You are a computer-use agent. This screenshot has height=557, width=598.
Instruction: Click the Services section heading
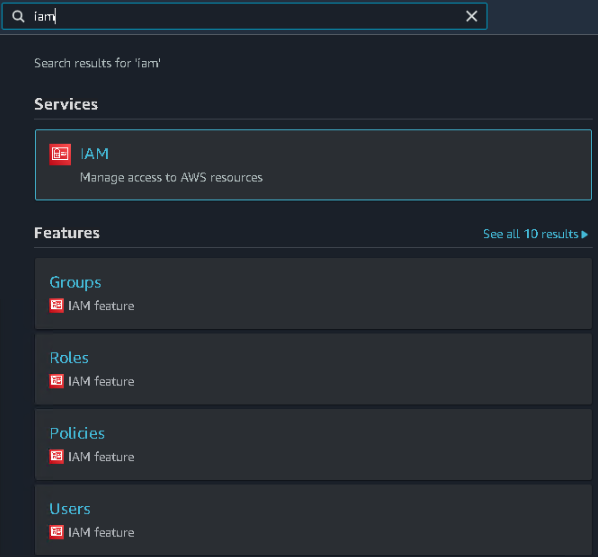tap(66, 104)
